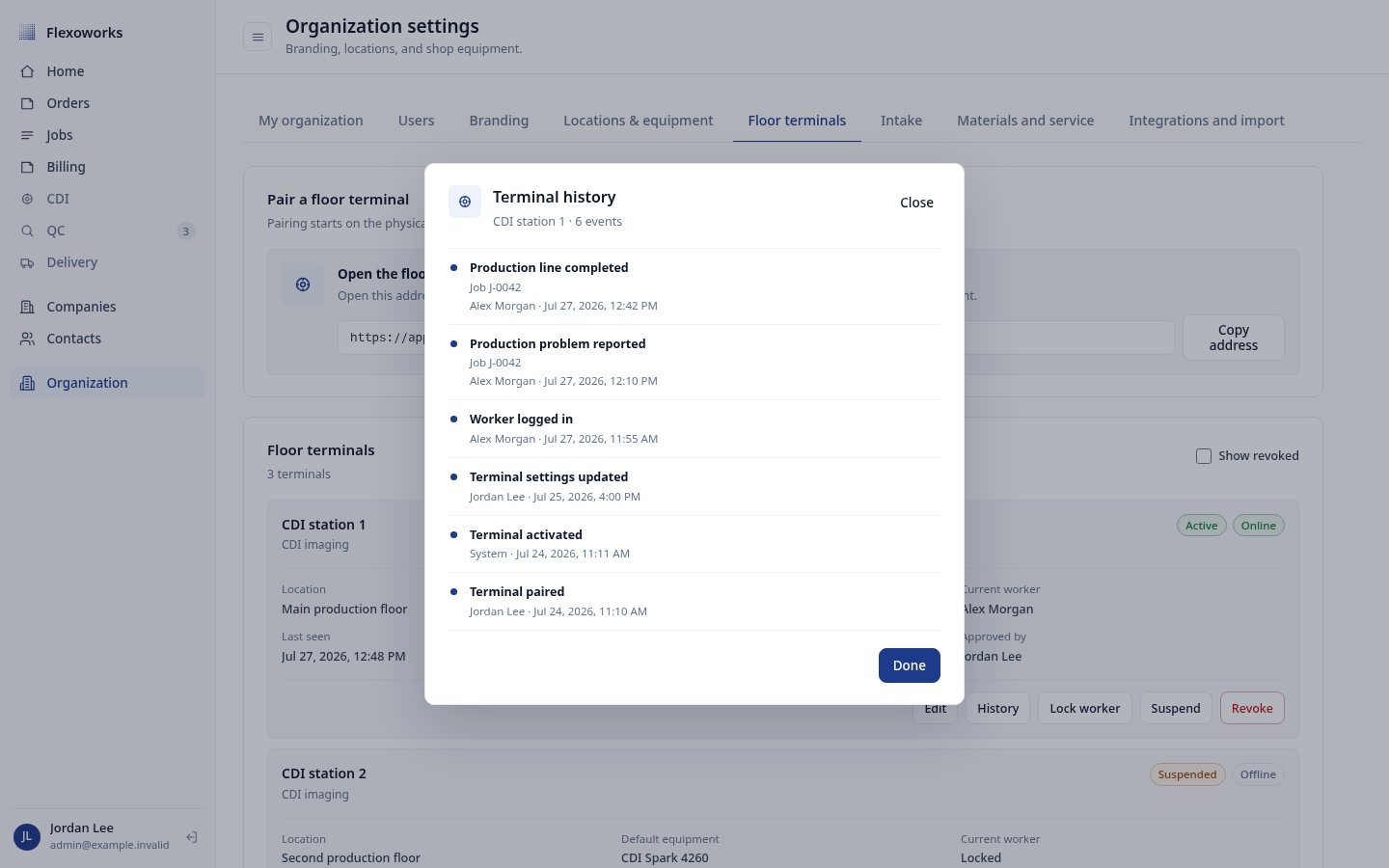Click the Orders sidebar icon
Screen dimensions: 1389x868
27,103
